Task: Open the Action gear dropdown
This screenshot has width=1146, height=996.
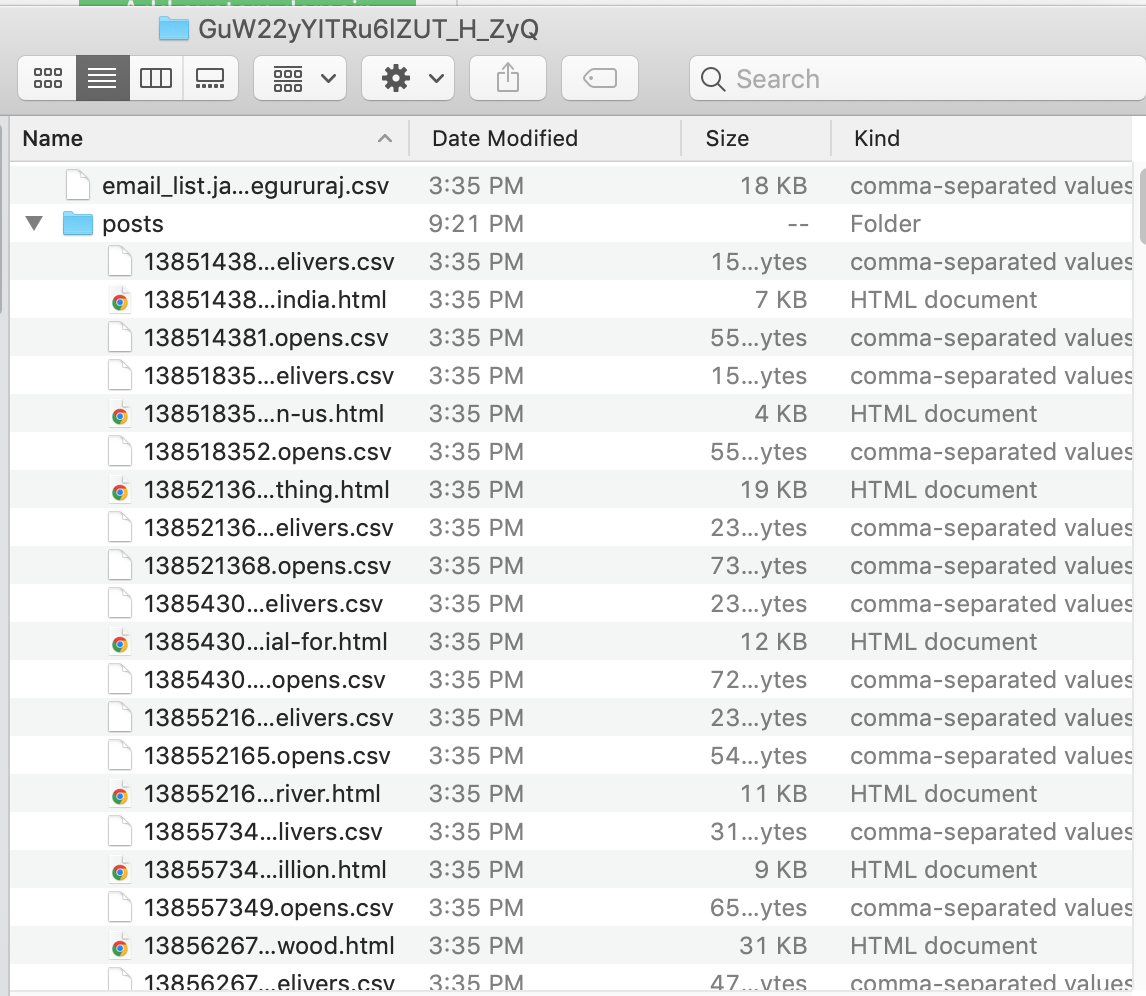Action: tap(407, 78)
